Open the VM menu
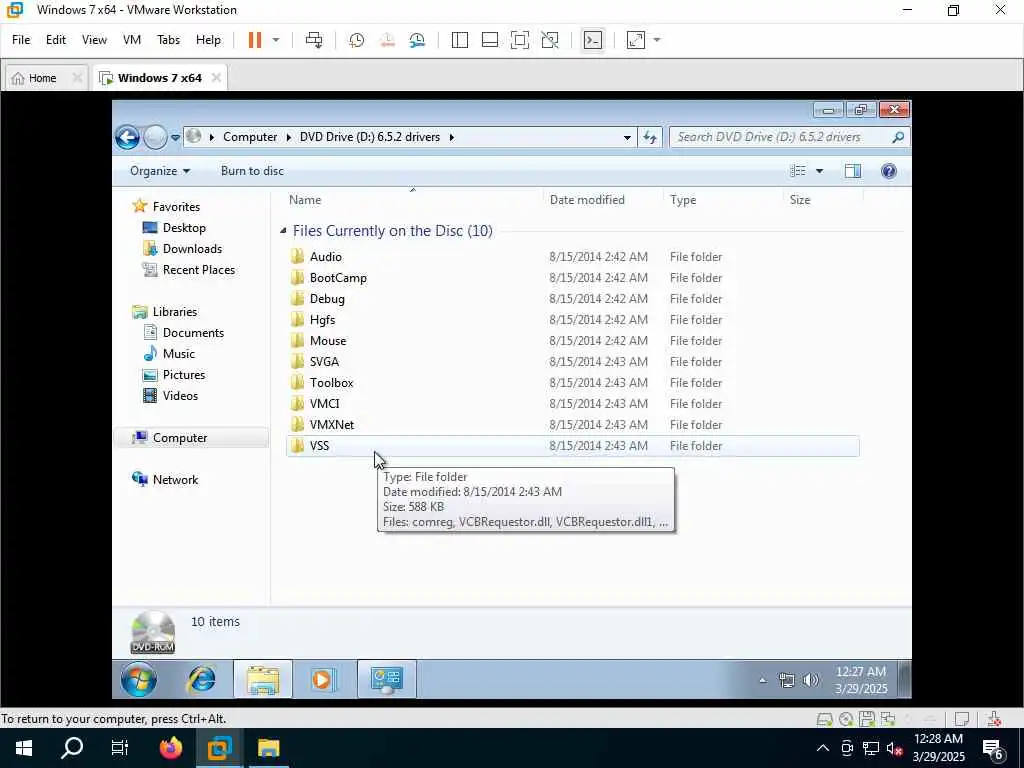1024x768 pixels. (132, 40)
